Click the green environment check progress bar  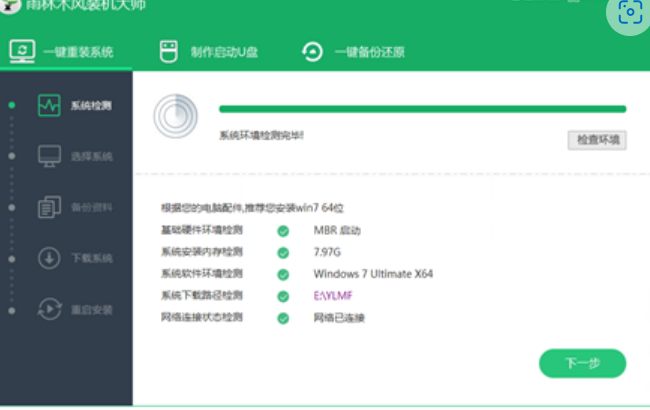coord(422,109)
